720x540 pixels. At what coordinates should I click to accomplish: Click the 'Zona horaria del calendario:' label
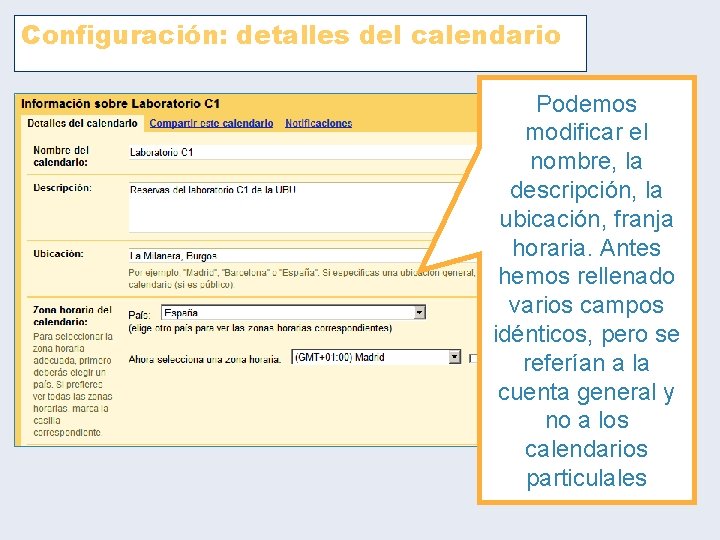[x=72, y=315]
